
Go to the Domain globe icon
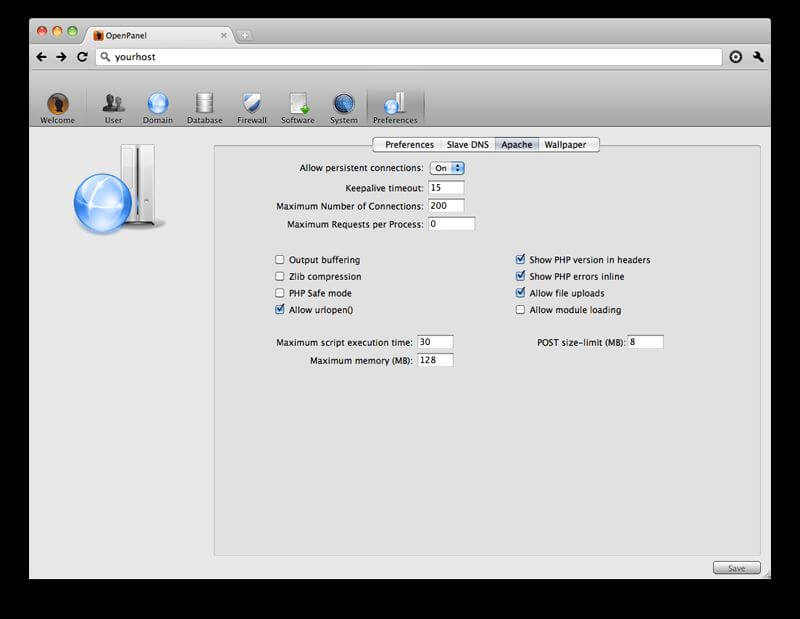157,104
